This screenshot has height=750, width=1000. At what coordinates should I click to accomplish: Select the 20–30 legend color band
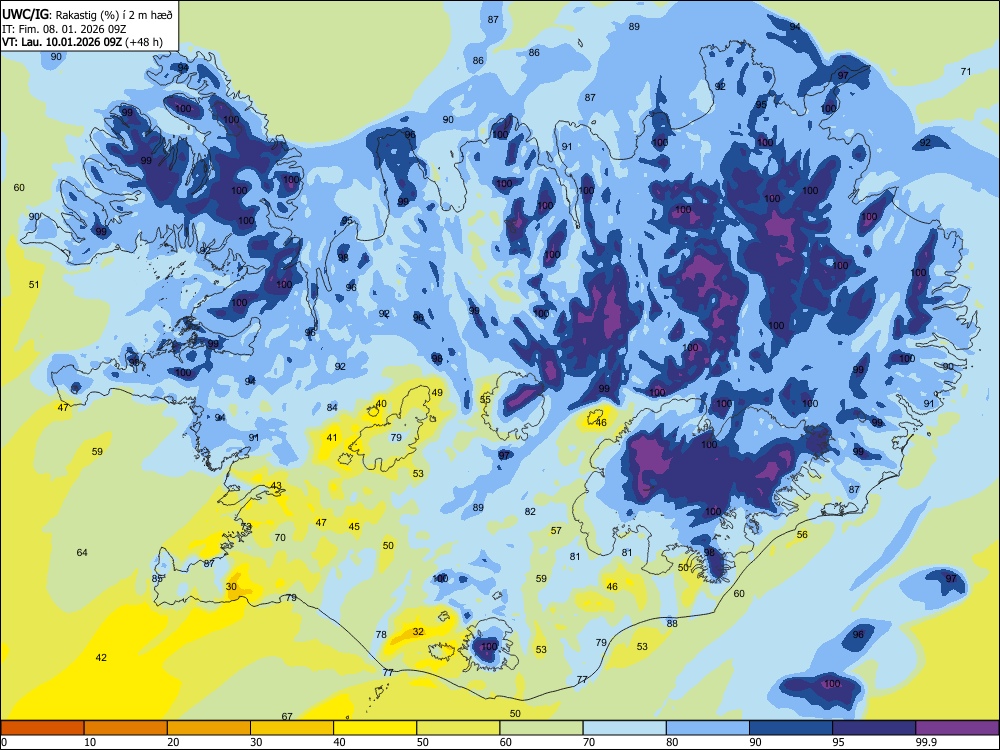click(209, 728)
